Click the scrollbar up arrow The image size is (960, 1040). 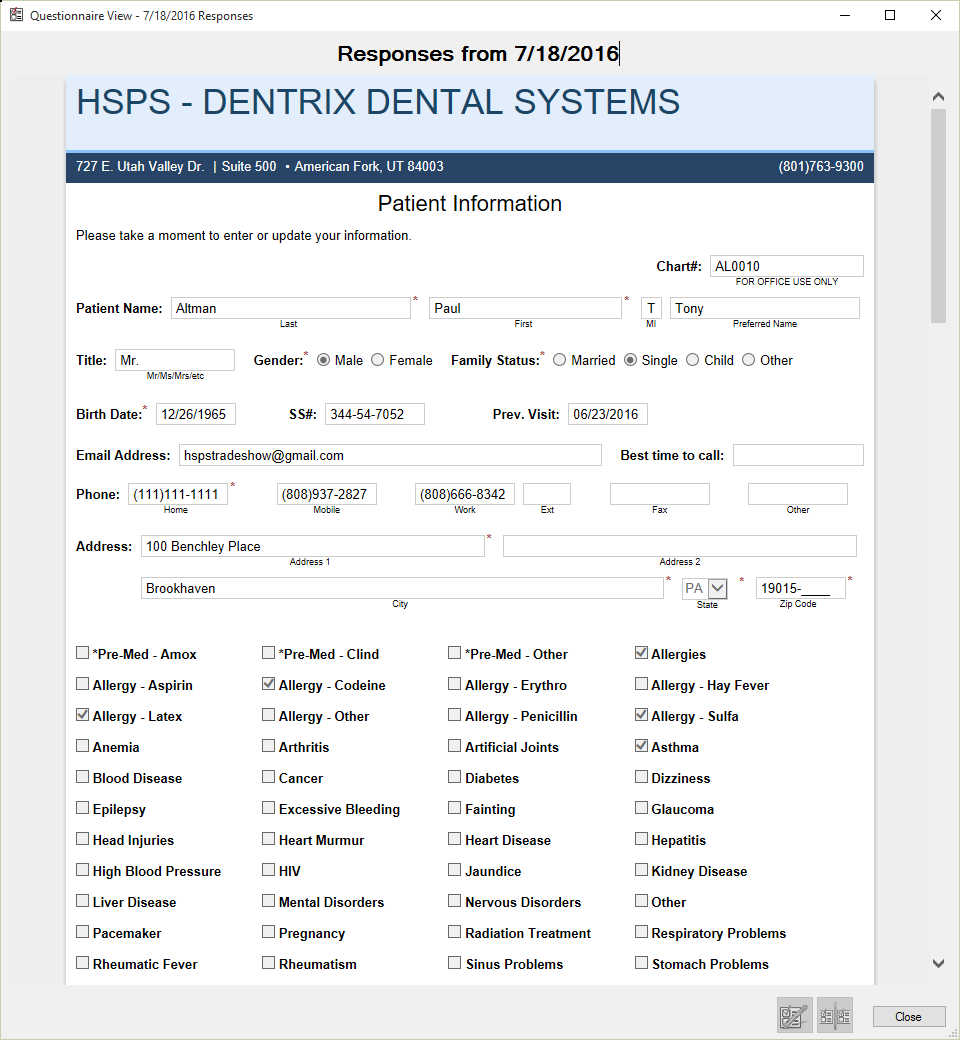coord(938,97)
